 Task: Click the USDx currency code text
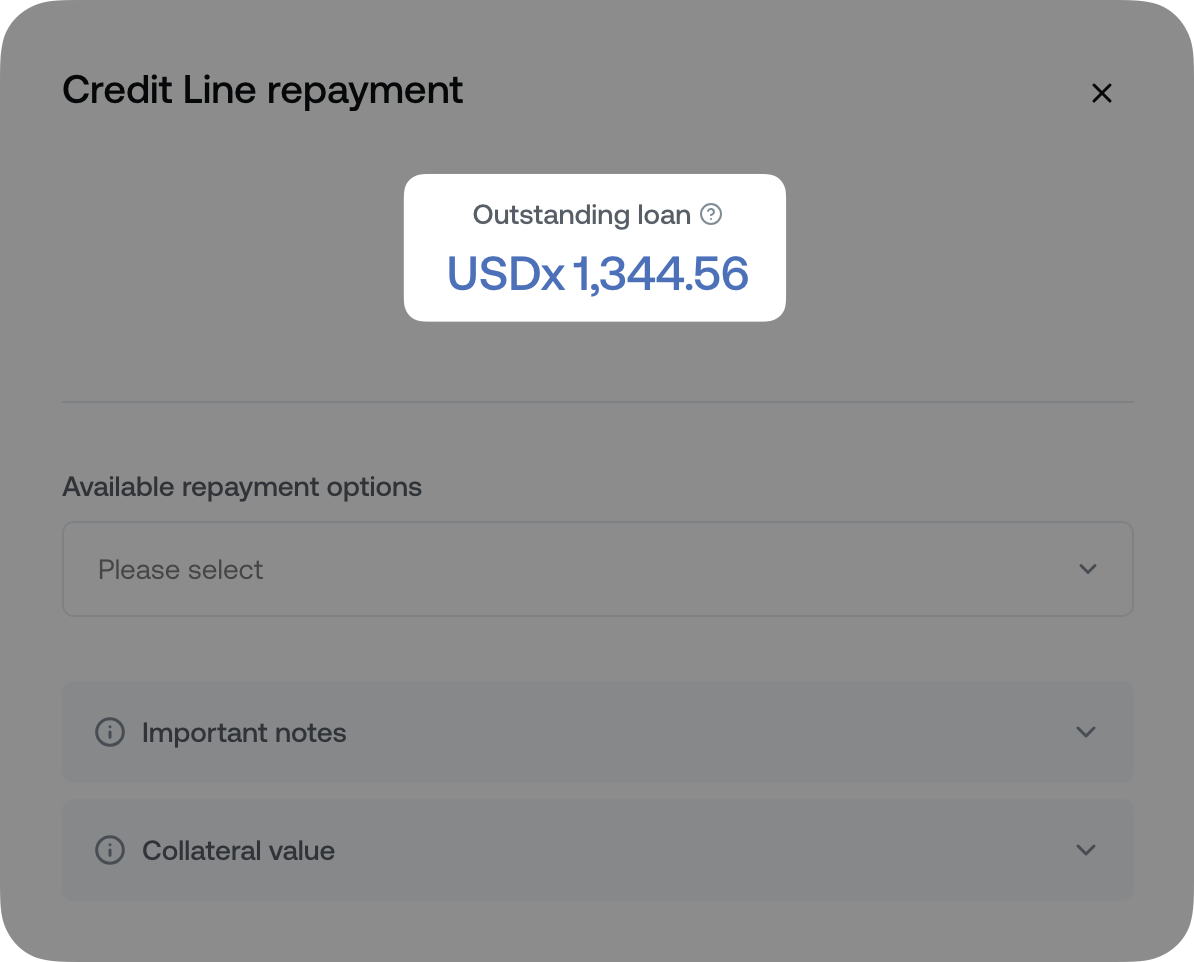[x=505, y=274]
